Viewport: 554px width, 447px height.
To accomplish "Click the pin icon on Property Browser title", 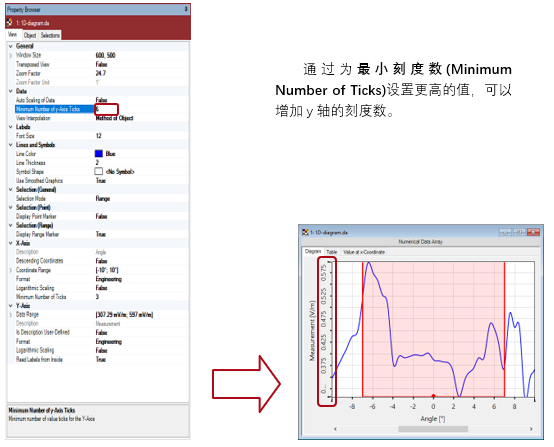I will (x=186, y=9).
